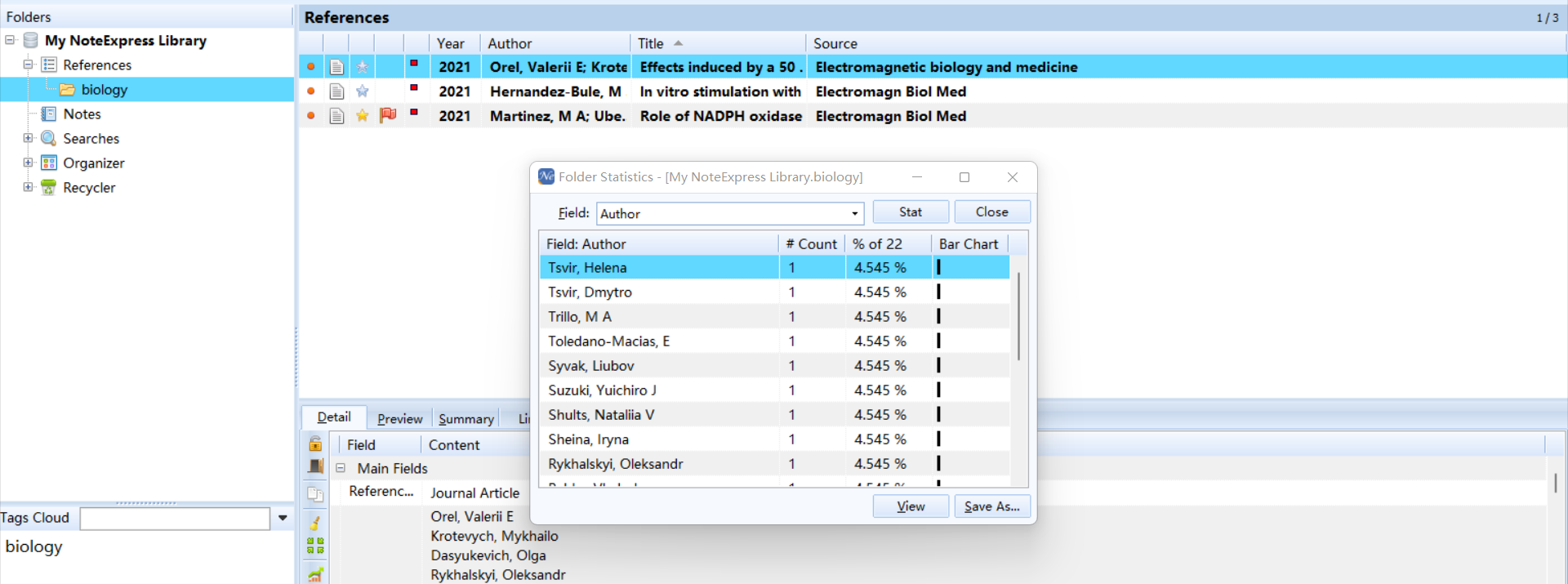Click the Searches magnifier icon
The width and height of the screenshot is (1568, 584).
[x=49, y=138]
